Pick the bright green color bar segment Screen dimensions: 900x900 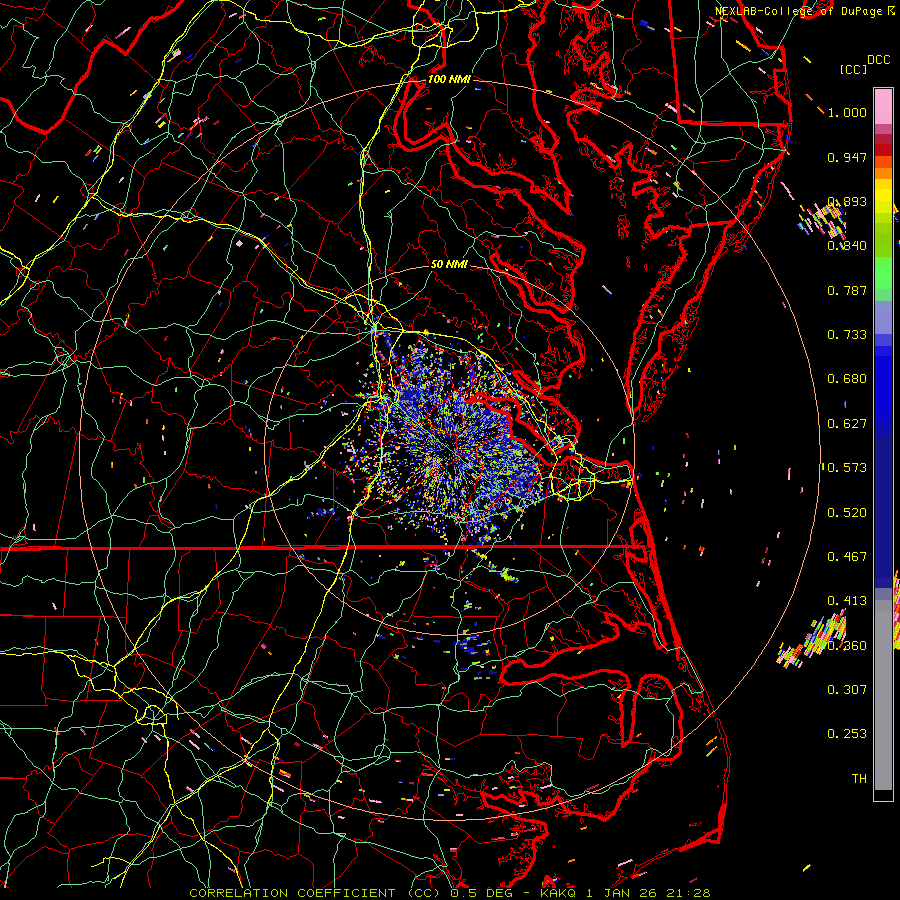[x=883, y=273]
